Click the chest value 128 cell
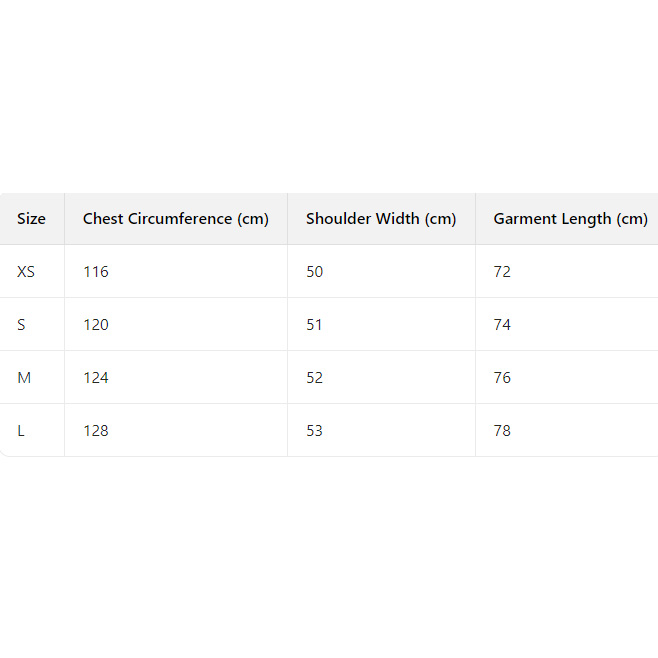Screen dimensions: 658x658 [x=96, y=431]
